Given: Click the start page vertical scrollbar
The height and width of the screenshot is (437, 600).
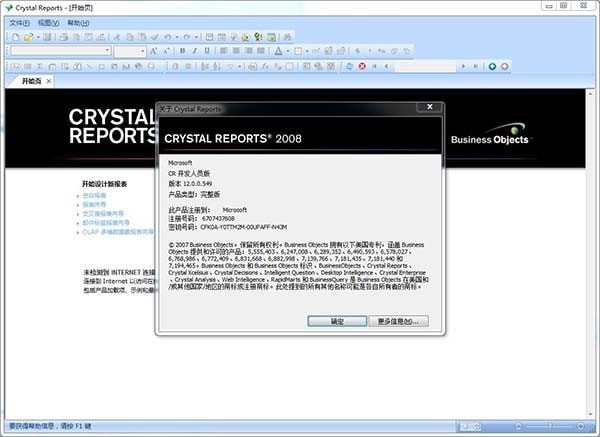Looking at the screenshot, I should point(590,254).
